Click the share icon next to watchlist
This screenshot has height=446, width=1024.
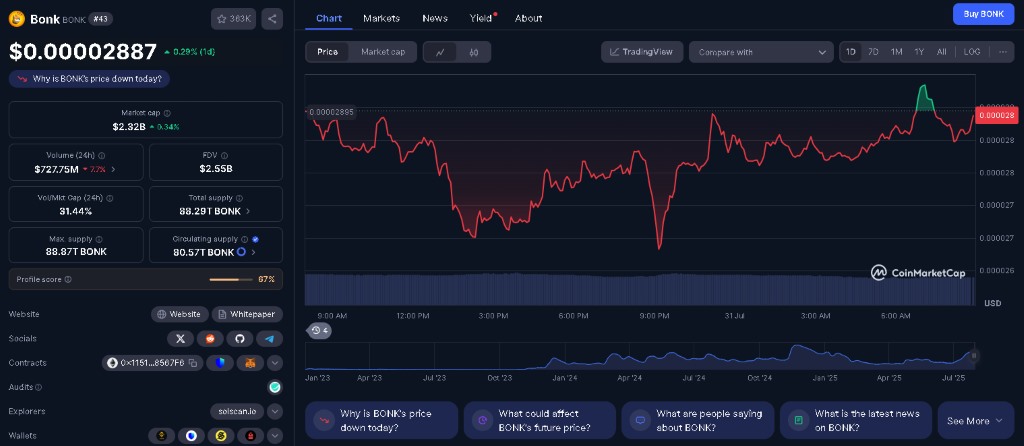tap(273, 18)
